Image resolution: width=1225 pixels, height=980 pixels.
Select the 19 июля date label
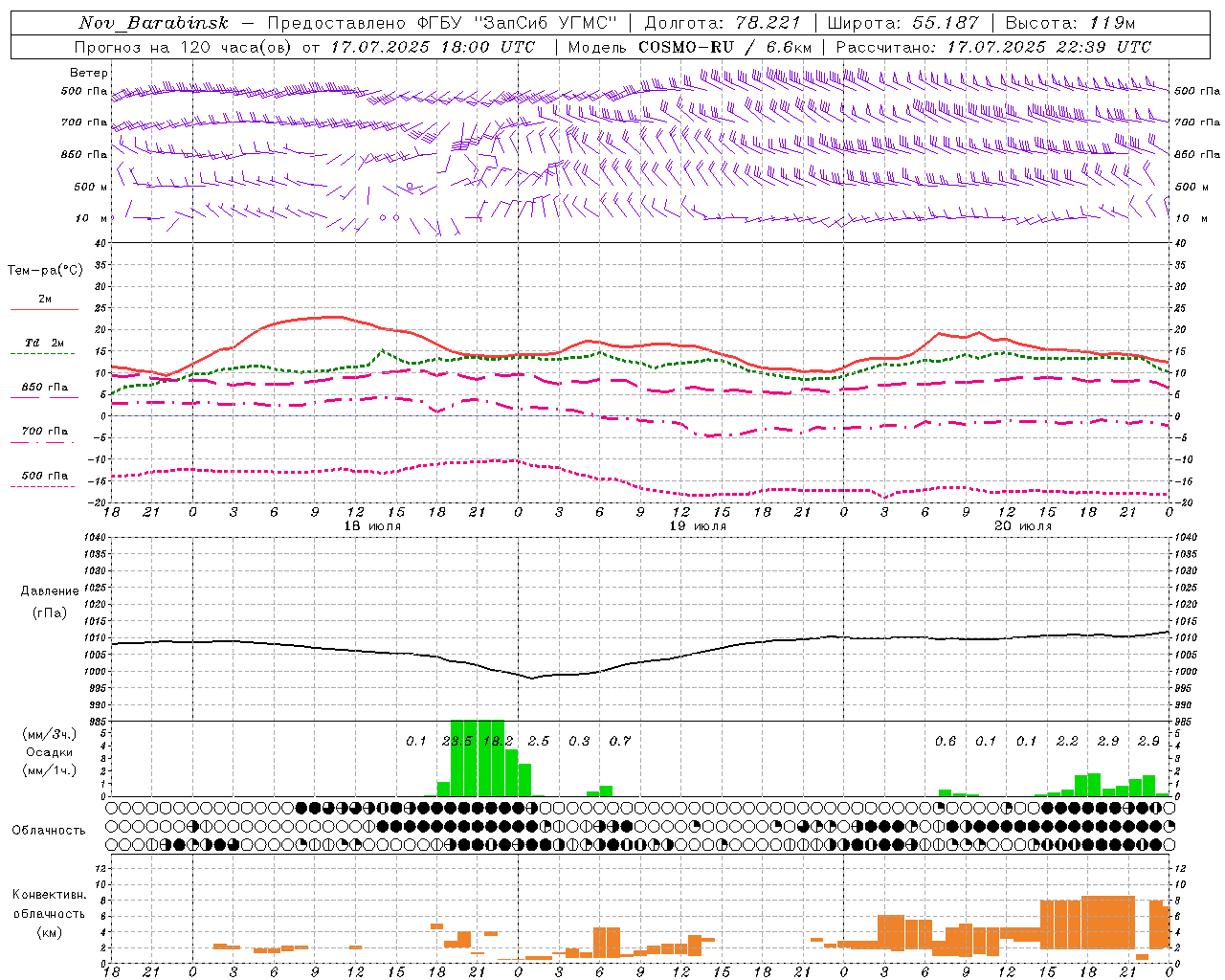(698, 526)
